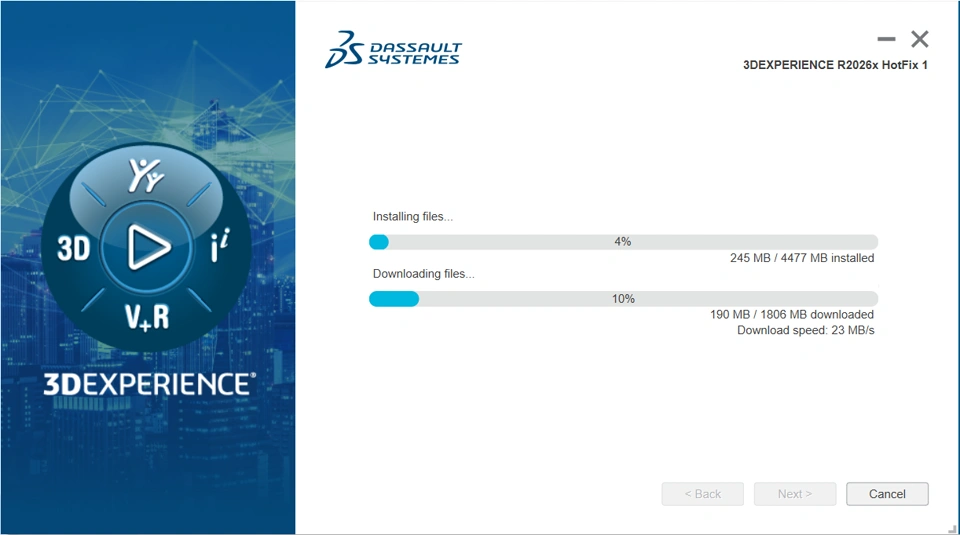Minimize the installer window
Viewport: 960px width, 535px height.
click(x=886, y=39)
